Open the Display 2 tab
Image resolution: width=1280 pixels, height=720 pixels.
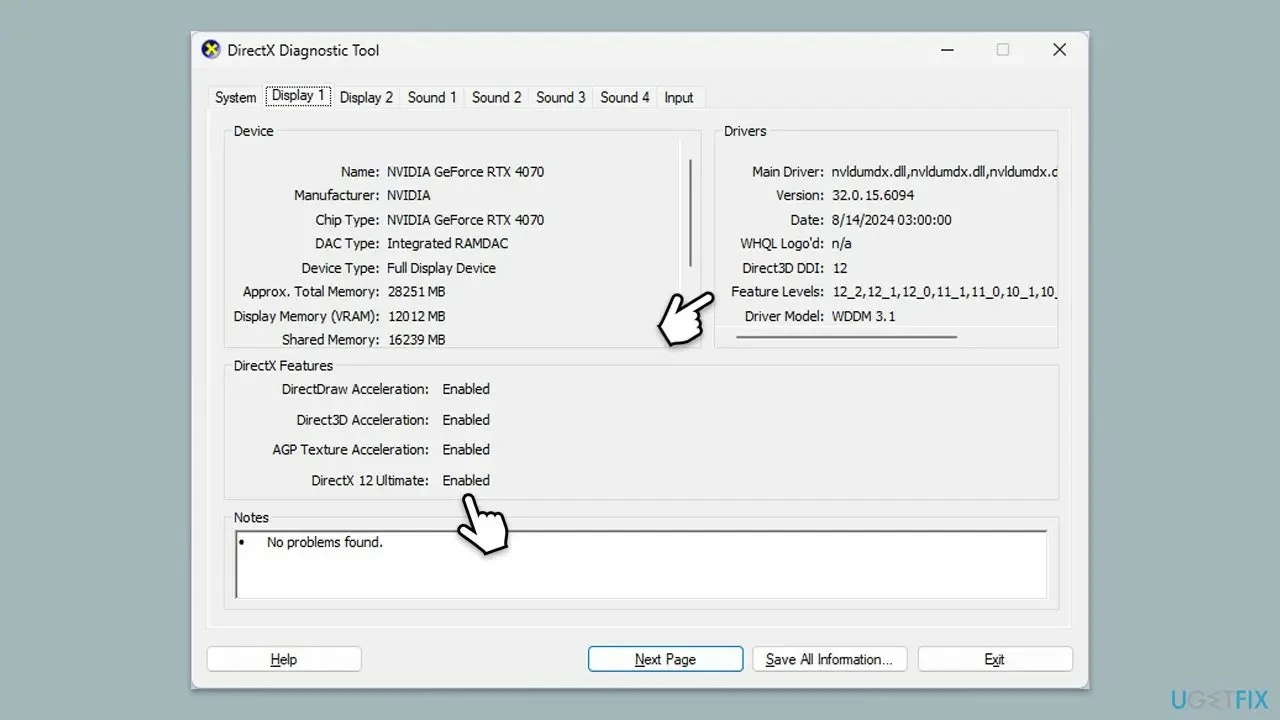pyautogui.click(x=366, y=97)
